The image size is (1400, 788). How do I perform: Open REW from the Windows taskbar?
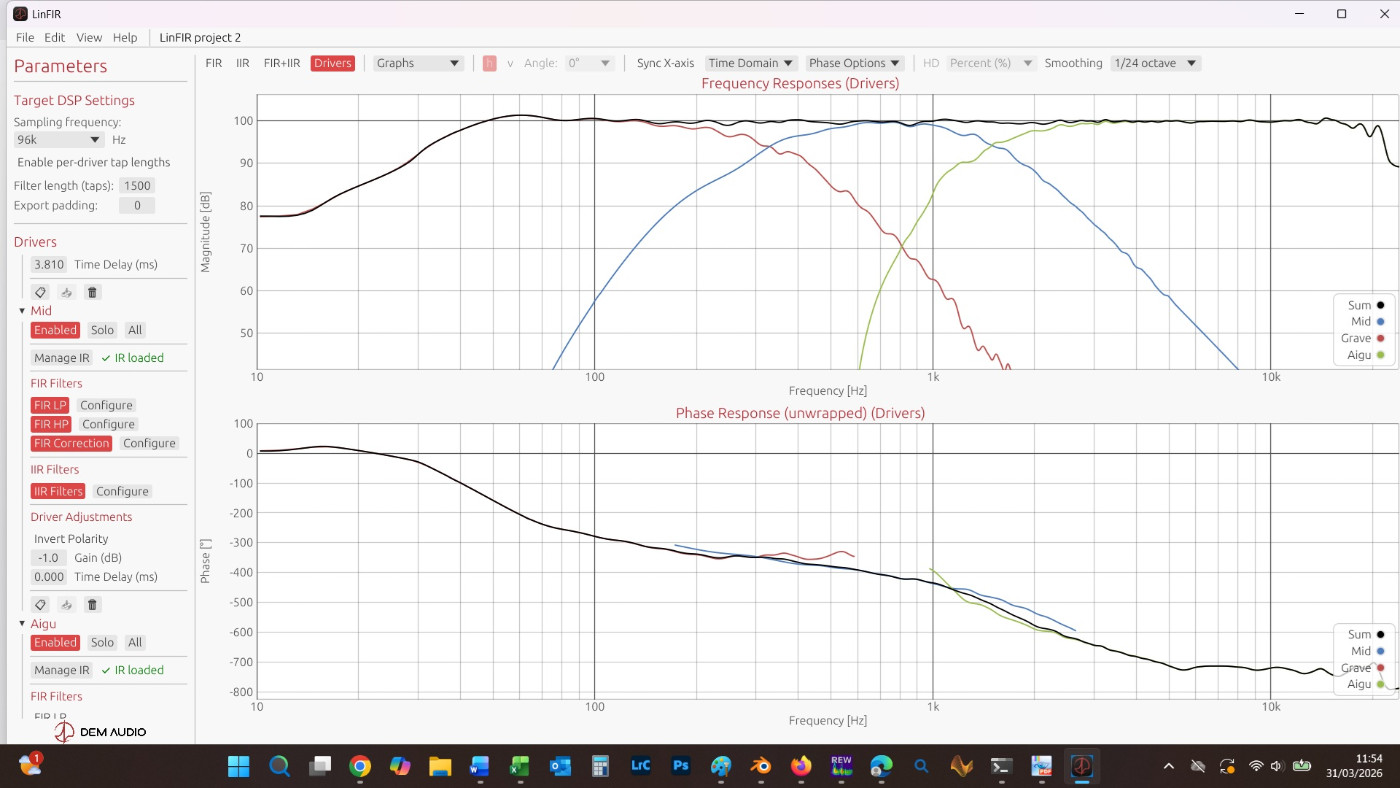click(x=841, y=766)
